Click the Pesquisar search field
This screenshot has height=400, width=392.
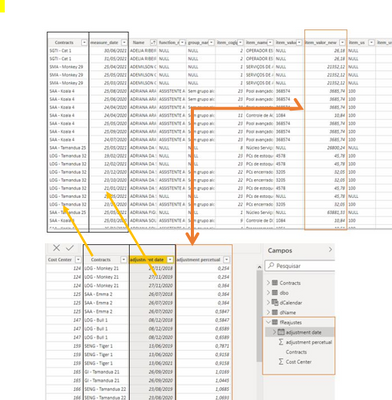click(x=300, y=265)
